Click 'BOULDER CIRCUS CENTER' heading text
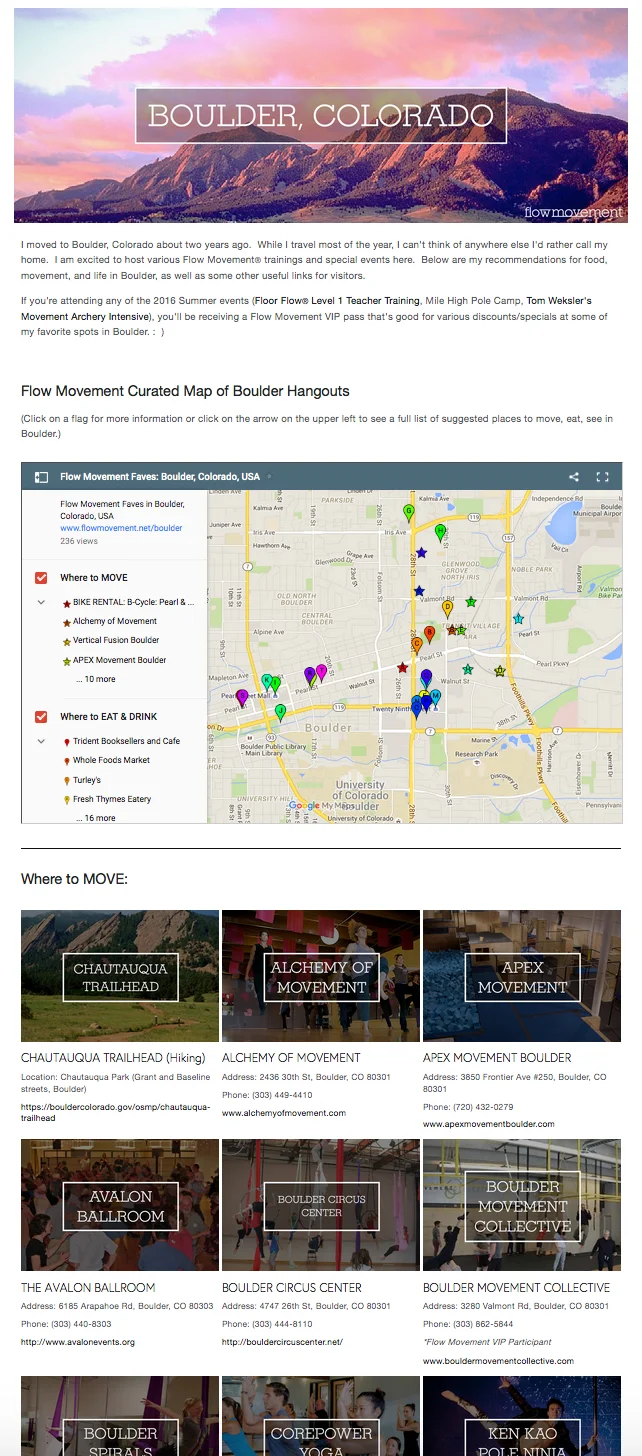Screen dimensions: 642x1456 (x=292, y=1288)
